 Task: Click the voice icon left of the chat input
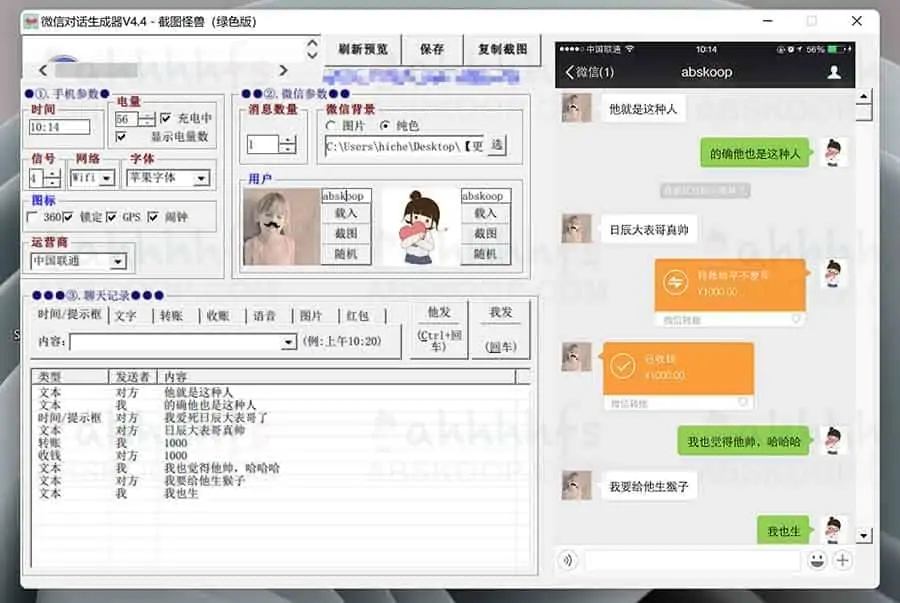(x=568, y=560)
